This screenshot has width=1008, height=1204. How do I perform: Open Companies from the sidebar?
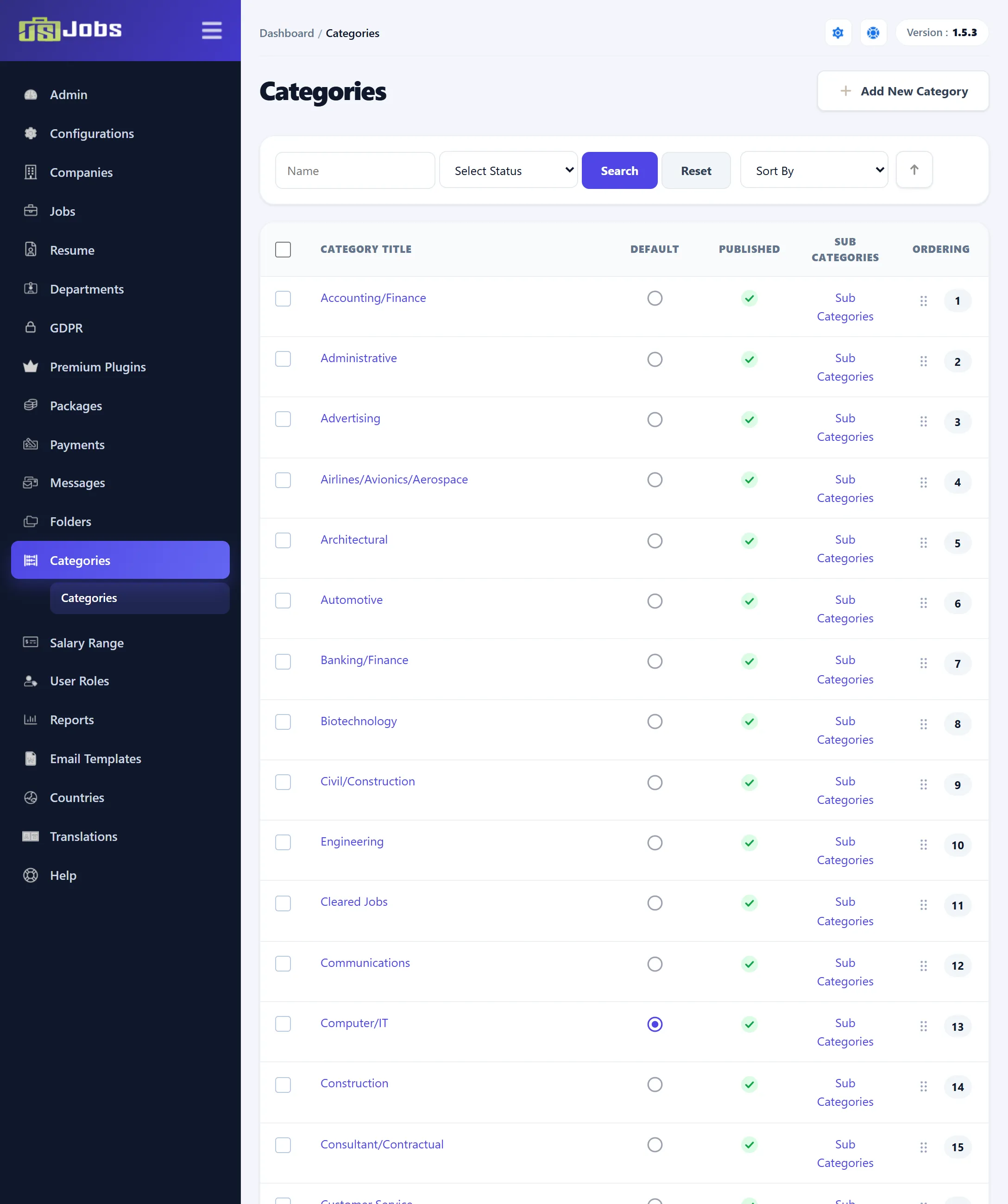120,173
